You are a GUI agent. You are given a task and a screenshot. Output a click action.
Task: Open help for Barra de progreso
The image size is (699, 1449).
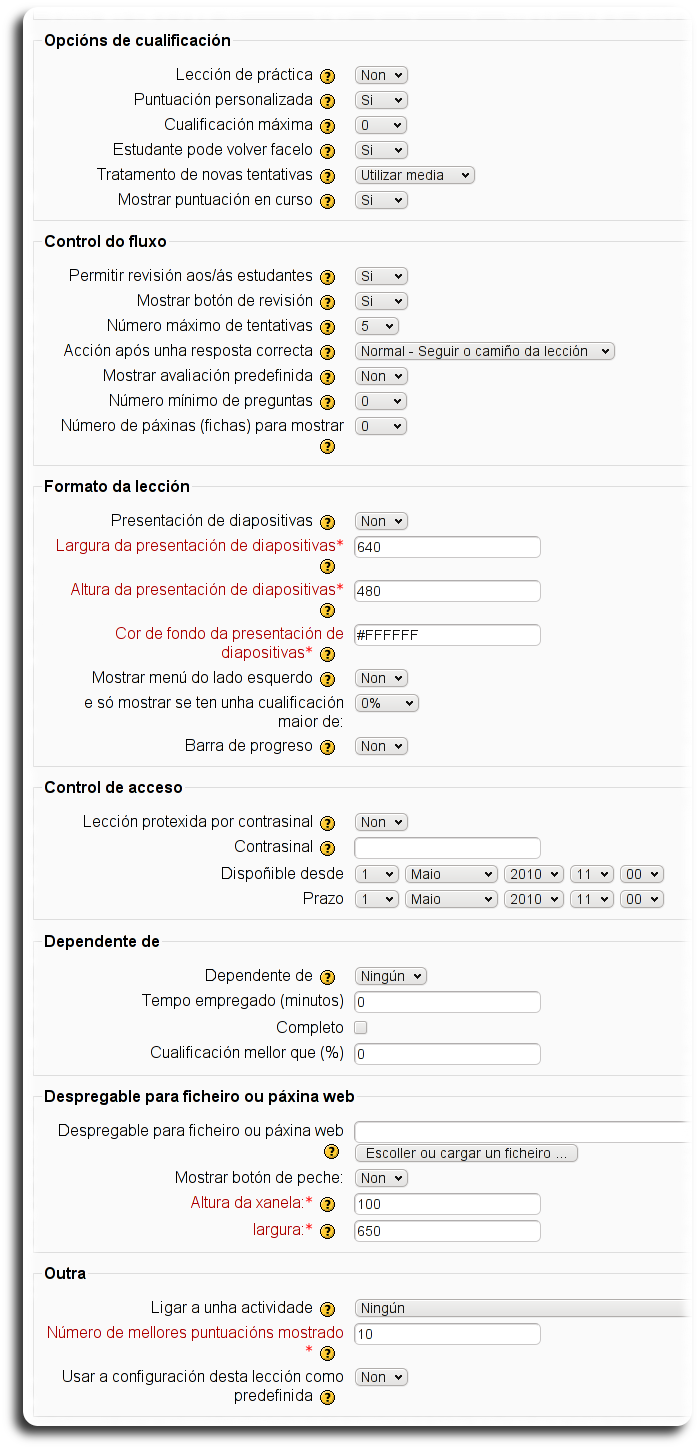click(x=327, y=747)
